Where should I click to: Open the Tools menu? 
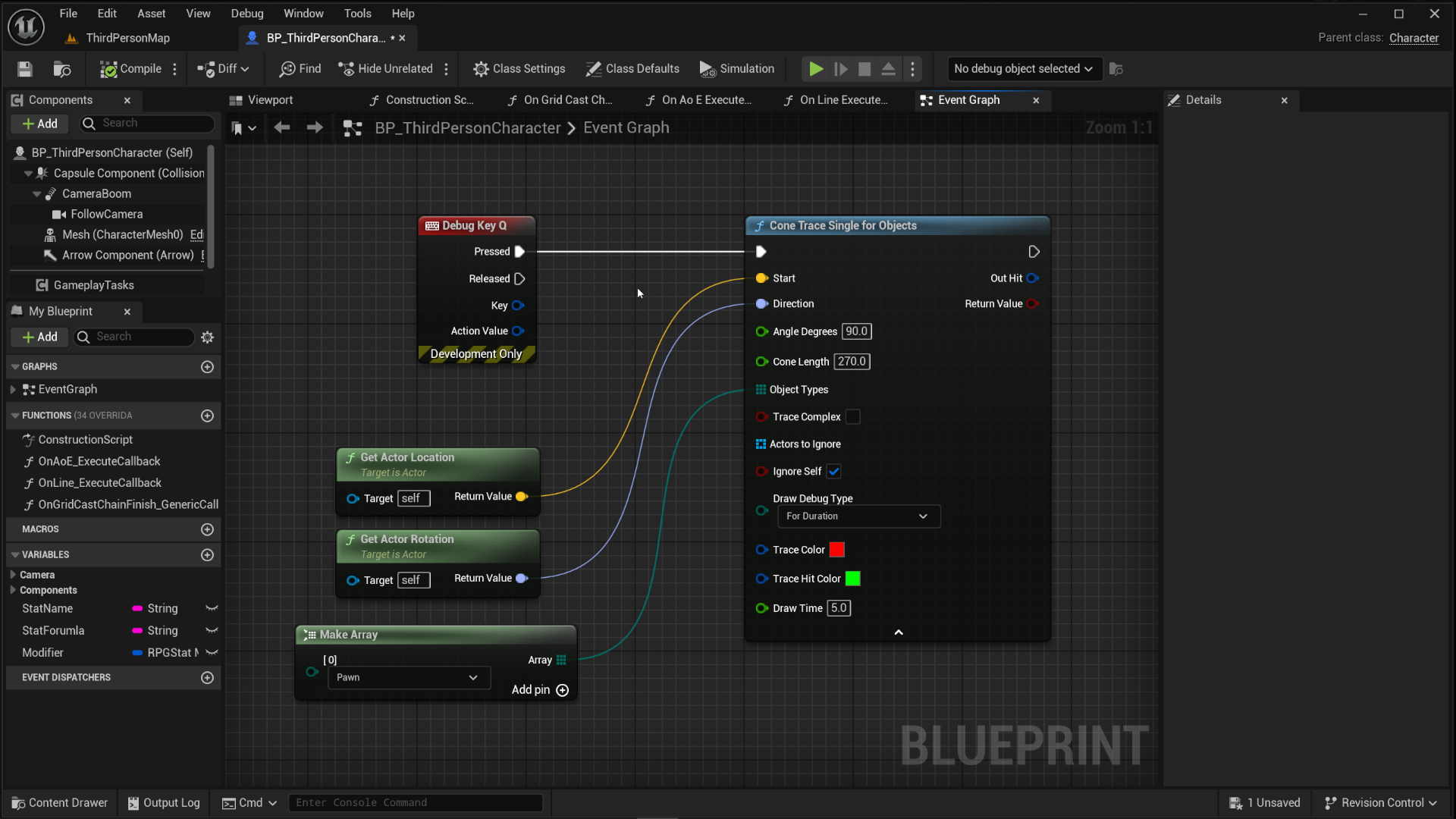pos(358,14)
